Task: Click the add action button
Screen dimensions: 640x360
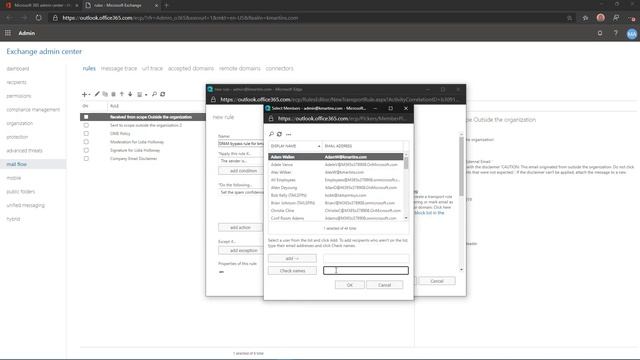Action: tap(240, 227)
